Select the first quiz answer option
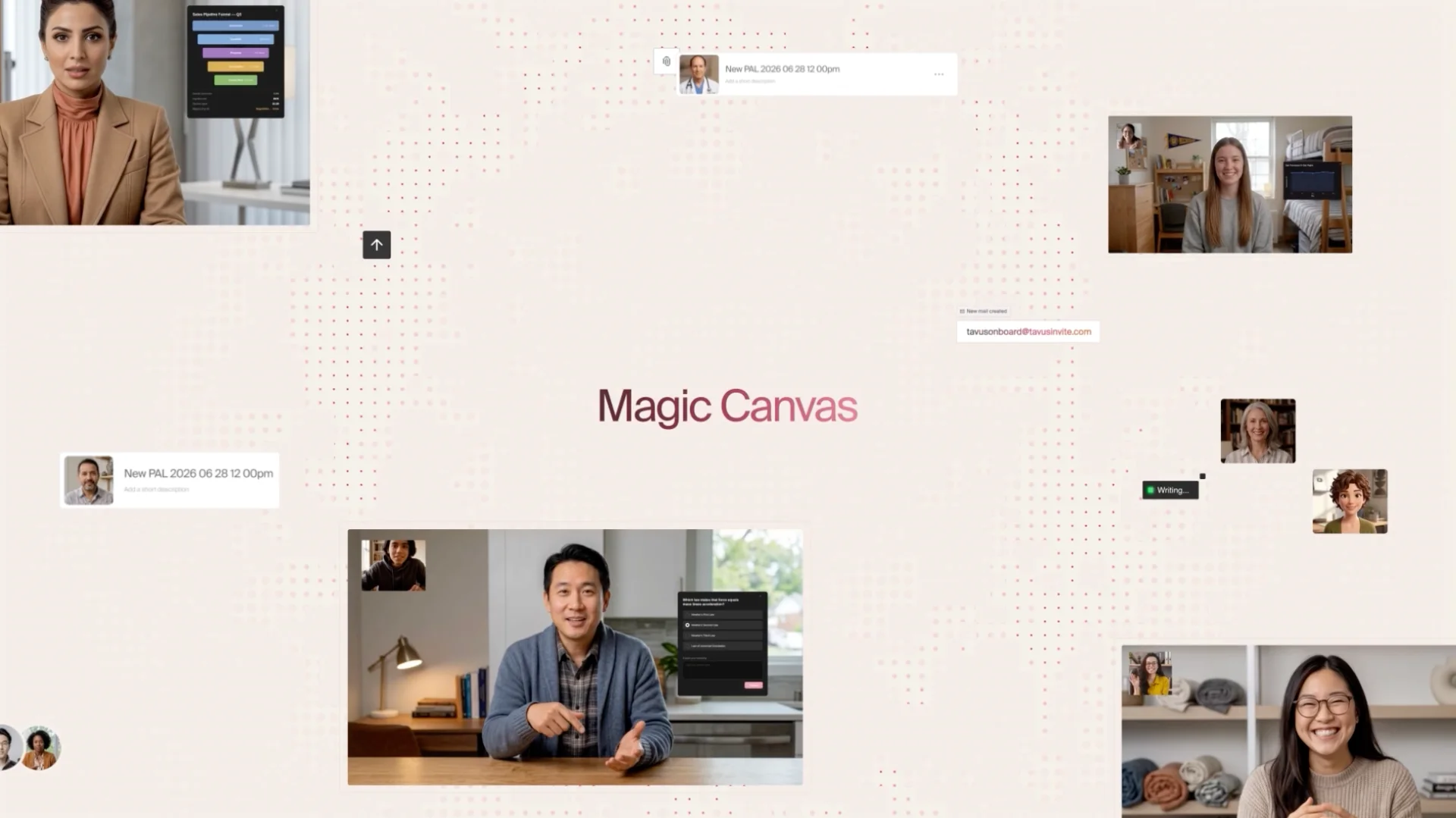This screenshot has width=1456, height=818. pos(723,615)
